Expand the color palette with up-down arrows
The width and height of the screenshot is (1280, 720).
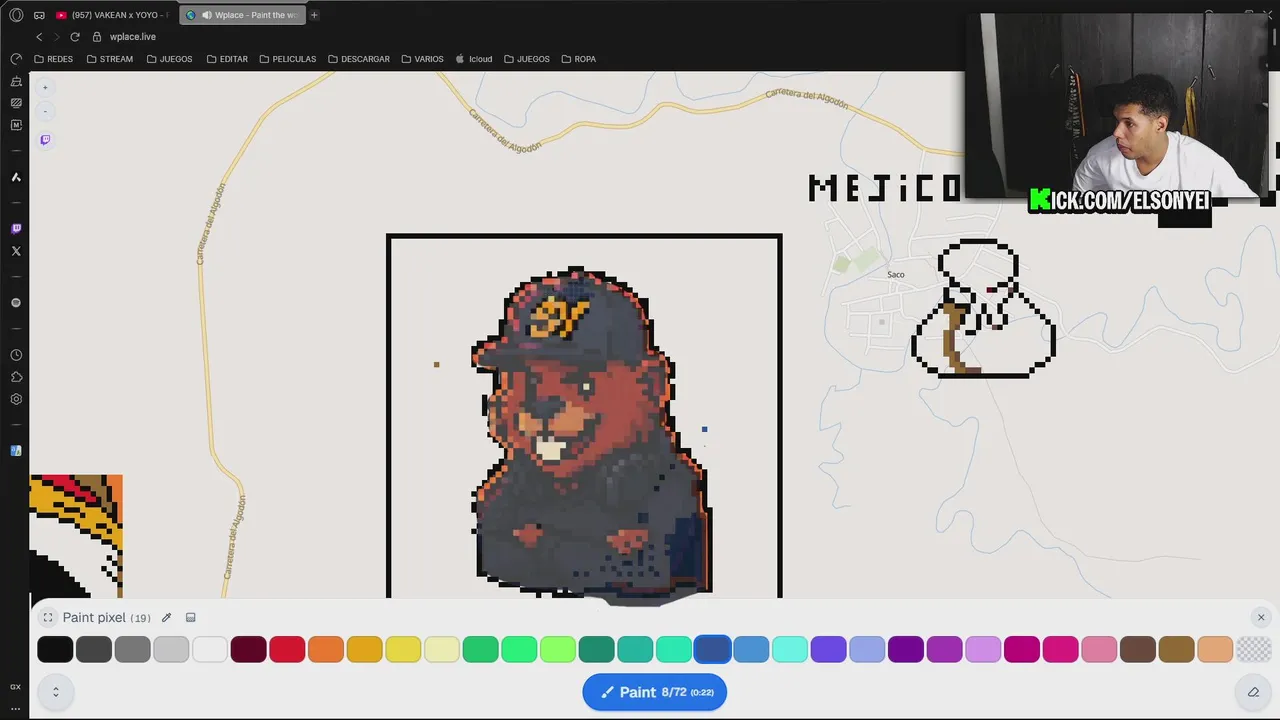(x=55, y=692)
